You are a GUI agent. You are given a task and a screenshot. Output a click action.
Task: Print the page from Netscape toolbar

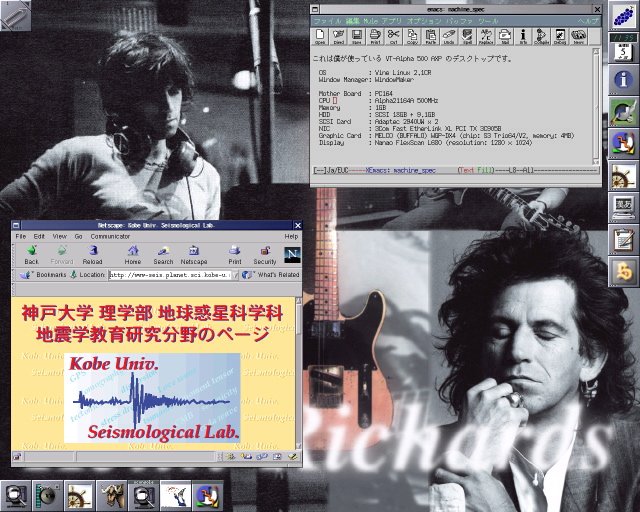pyautogui.click(x=235, y=255)
